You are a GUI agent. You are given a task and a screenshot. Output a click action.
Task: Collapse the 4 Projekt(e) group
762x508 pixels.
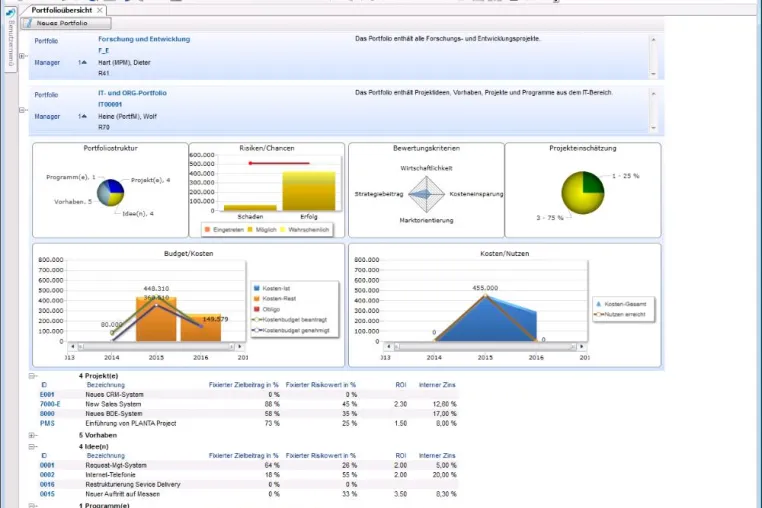point(32,376)
